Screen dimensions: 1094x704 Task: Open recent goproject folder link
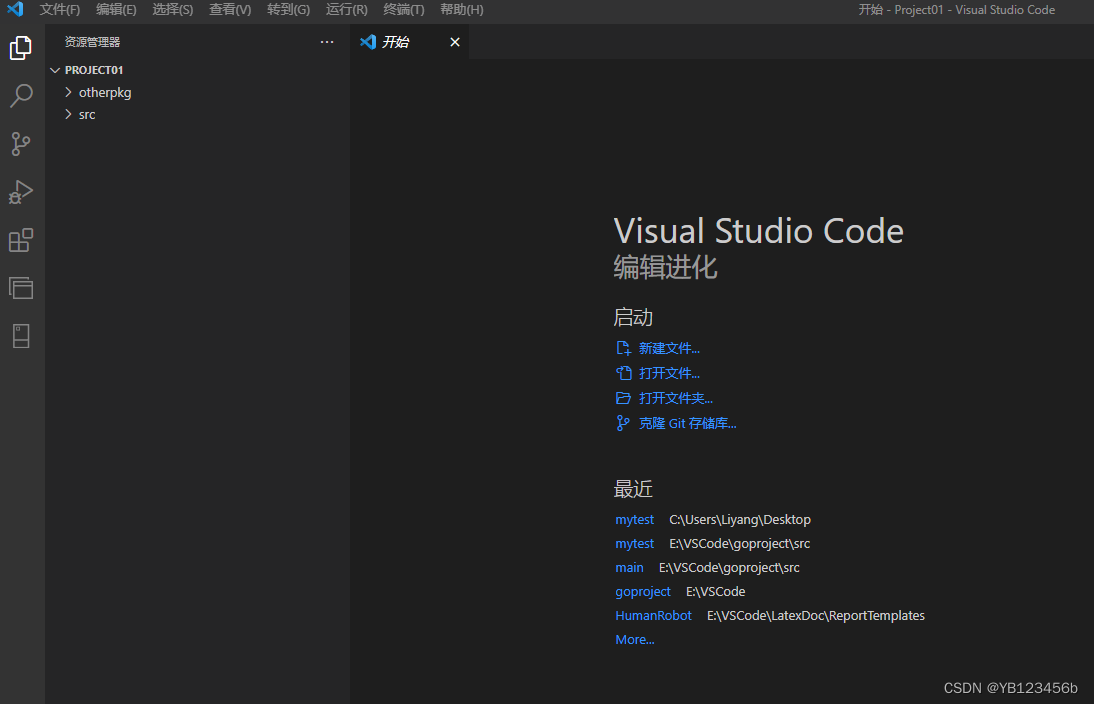tap(643, 592)
